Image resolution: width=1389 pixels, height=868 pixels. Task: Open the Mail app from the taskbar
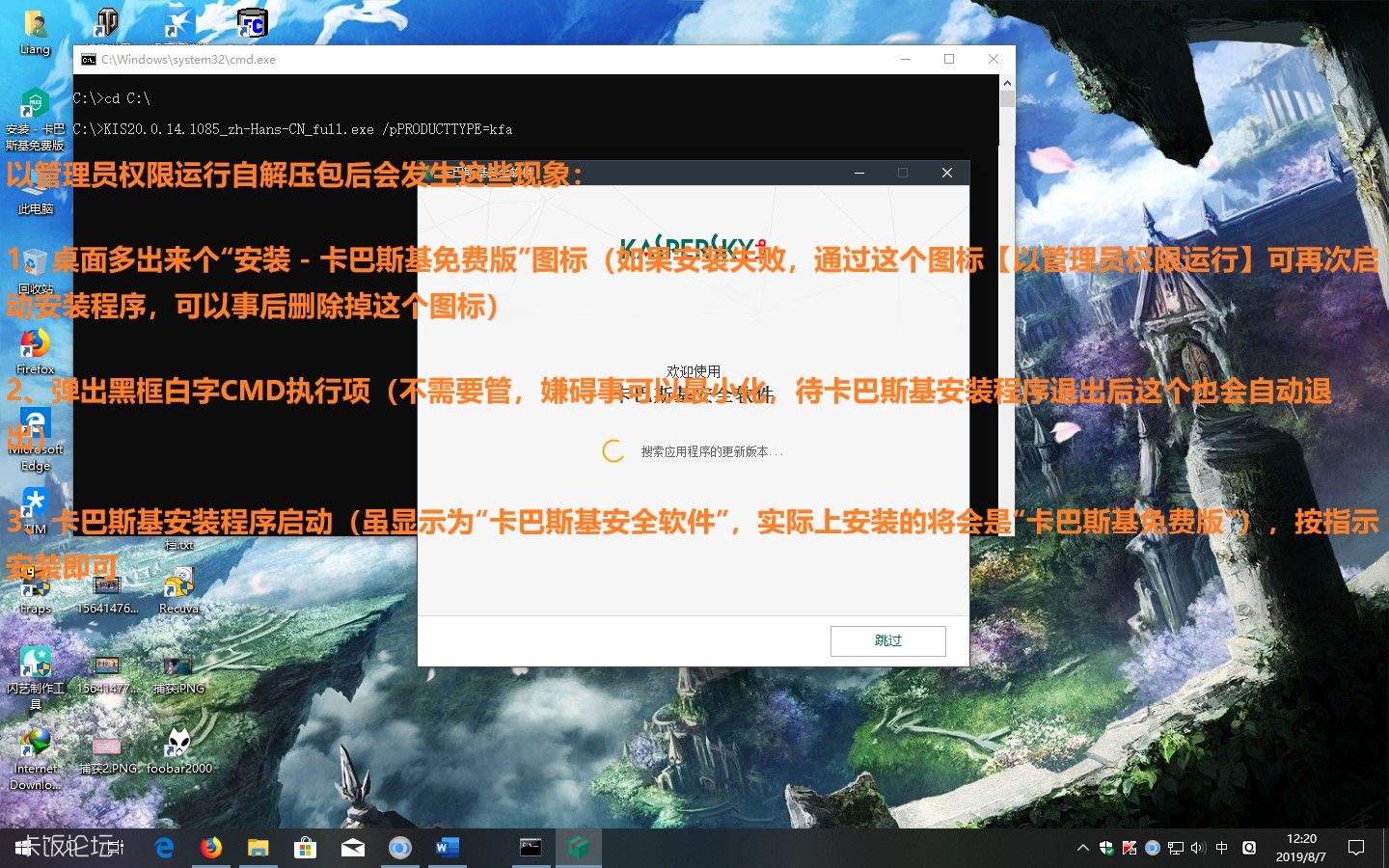point(352,848)
